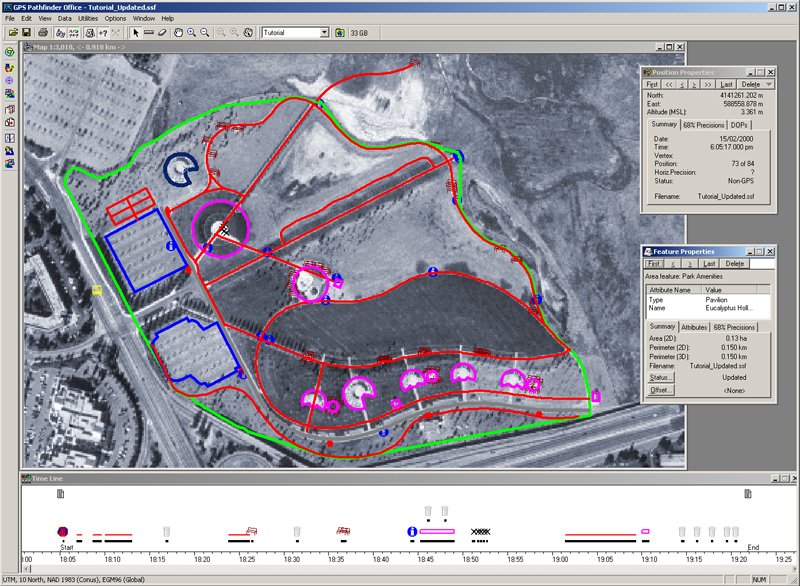Print the map with the printer icon
The height and width of the screenshot is (586, 800).
(x=43, y=33)
